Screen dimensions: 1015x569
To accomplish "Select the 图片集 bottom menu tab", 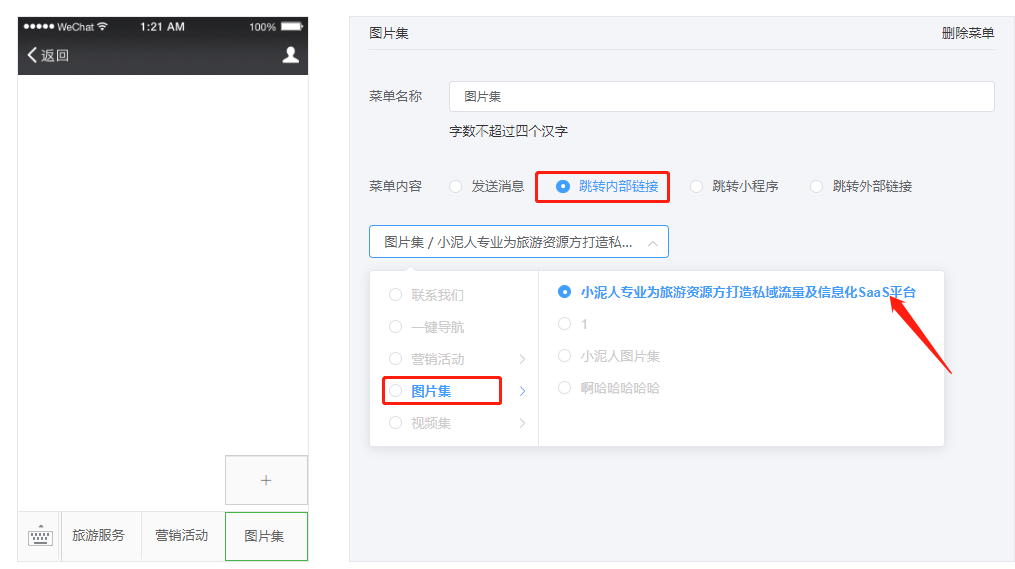I will tap(265, 536).
